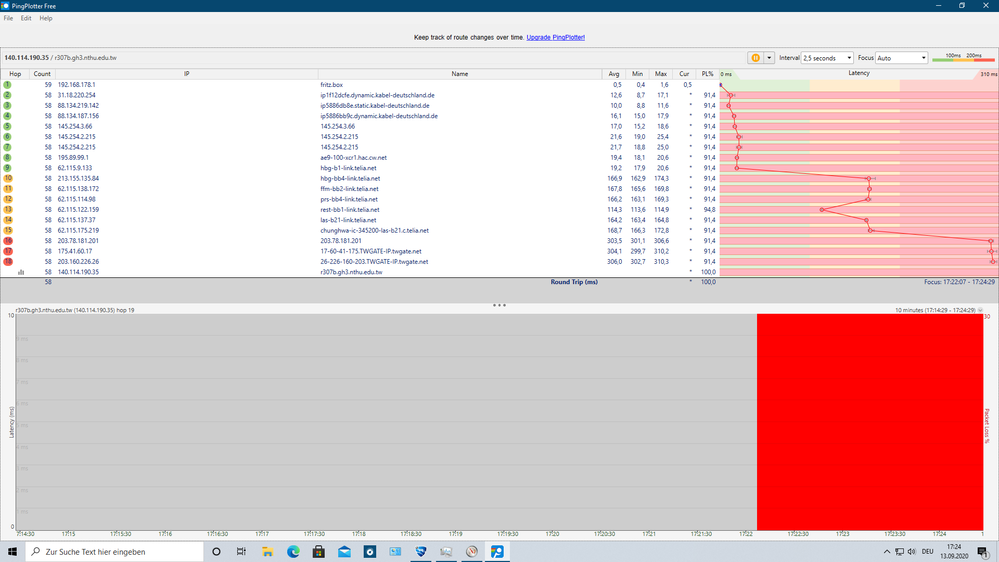Image resolution: width=999 pixels, height=562 pixels.
Task: Open the volume control in system tray
Action: pos(912,552)
